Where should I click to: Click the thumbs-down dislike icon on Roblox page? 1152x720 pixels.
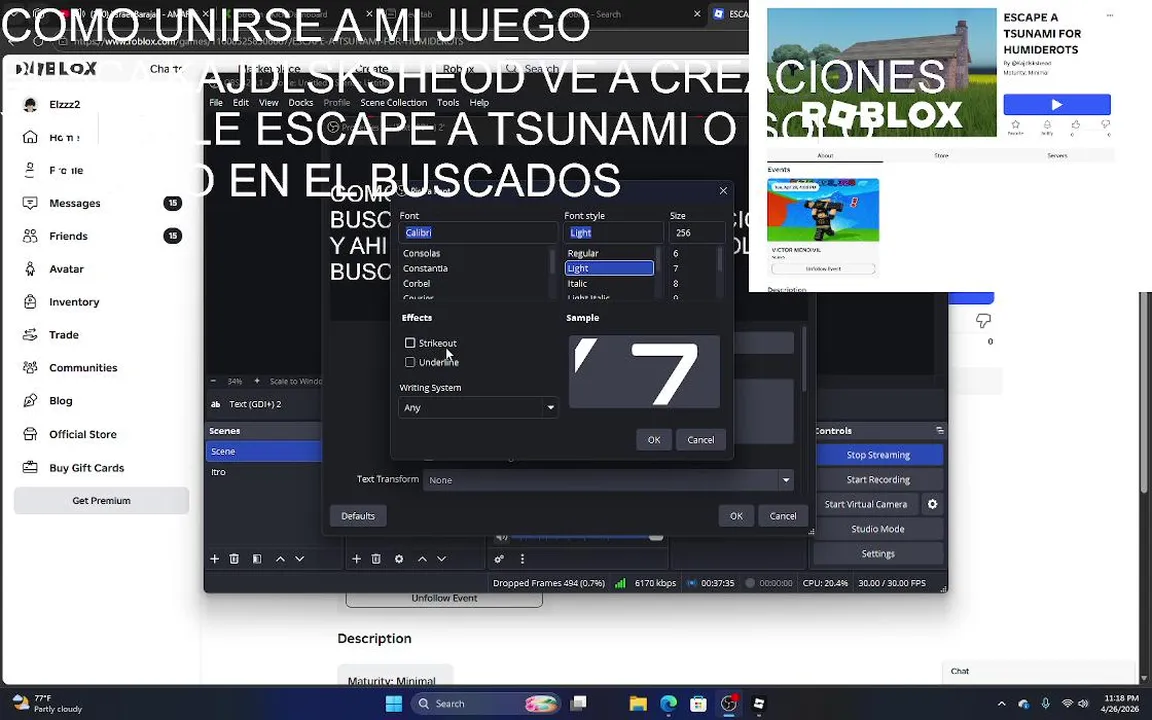tap(983, 320)
